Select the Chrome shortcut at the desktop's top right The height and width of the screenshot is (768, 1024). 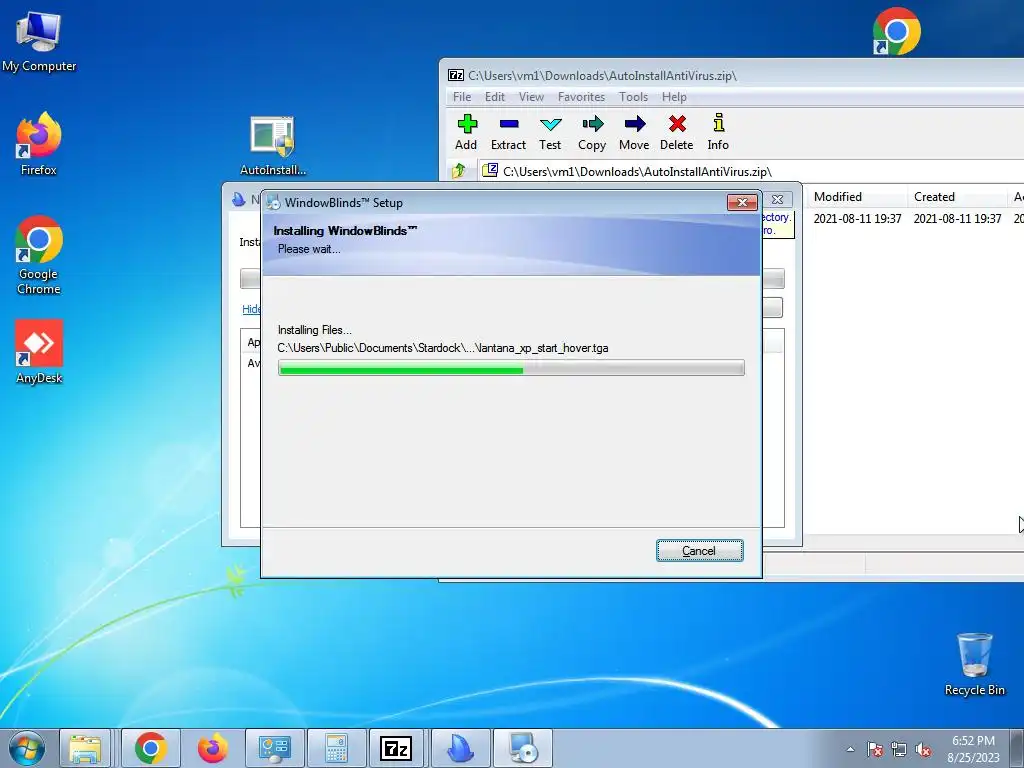[896, 31]
